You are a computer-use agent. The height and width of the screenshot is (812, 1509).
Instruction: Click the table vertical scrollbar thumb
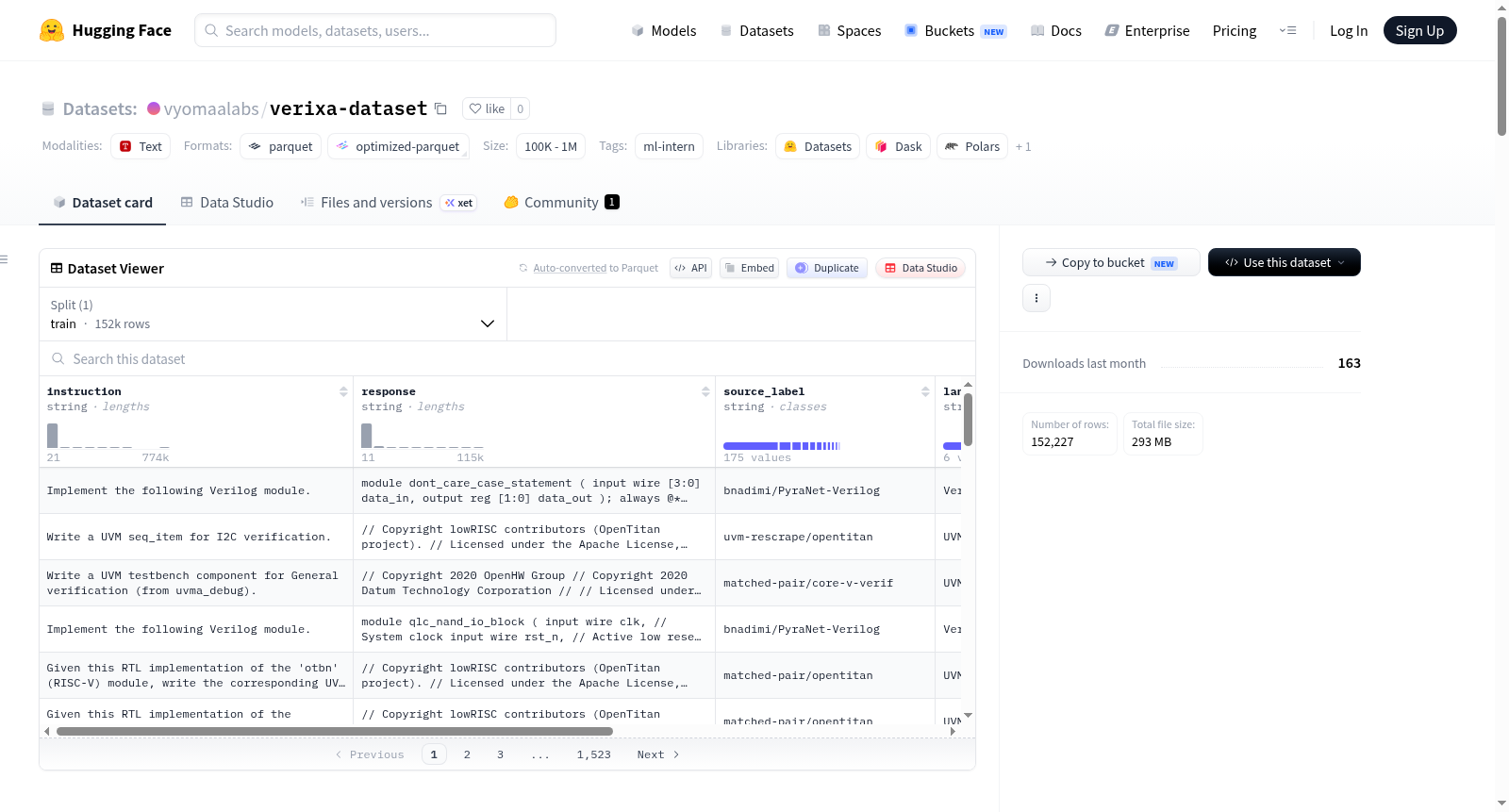(x=968, y=420)
